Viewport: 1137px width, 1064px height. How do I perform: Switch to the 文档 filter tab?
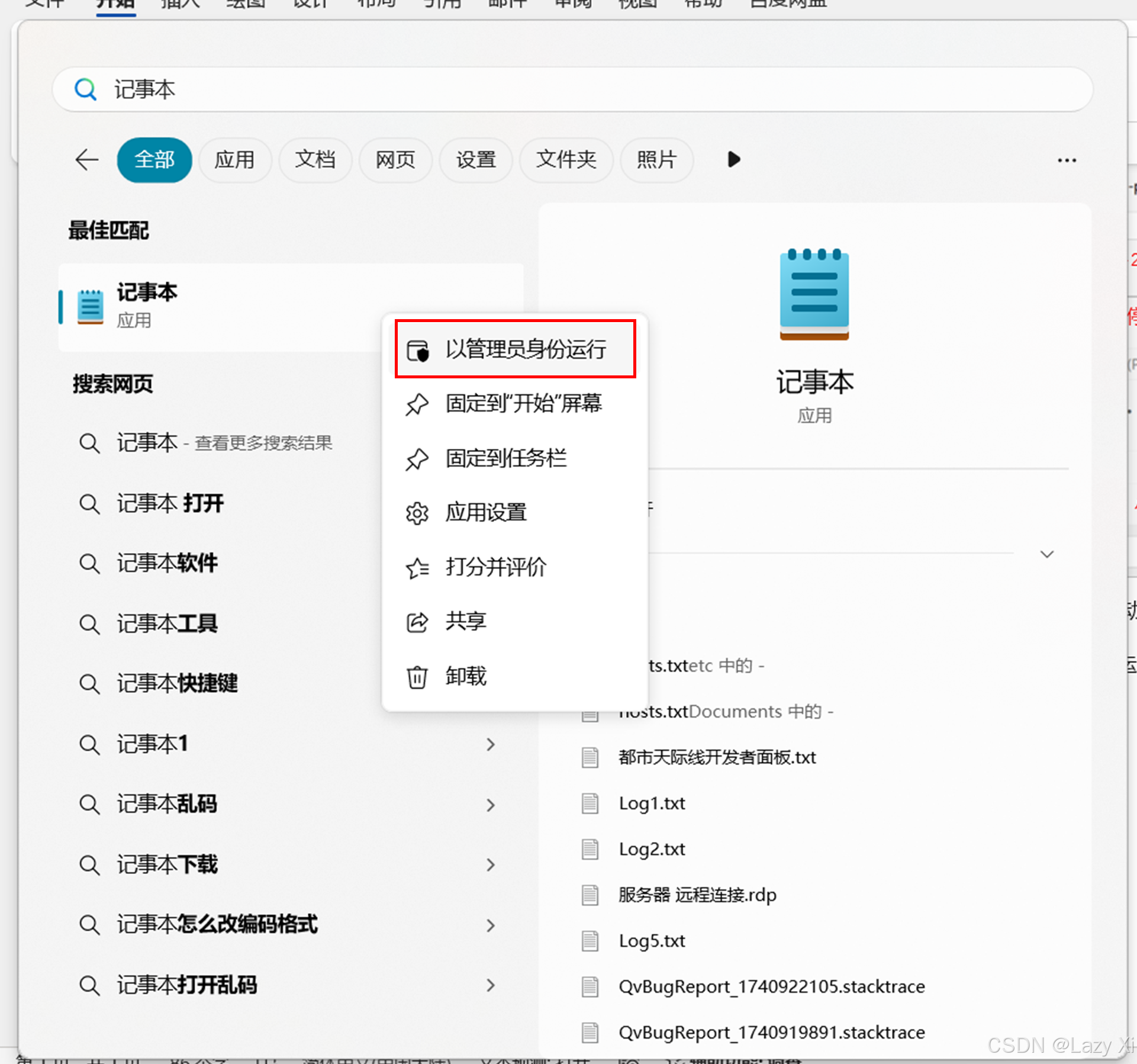pyautogui.click(x=315, y=160)
